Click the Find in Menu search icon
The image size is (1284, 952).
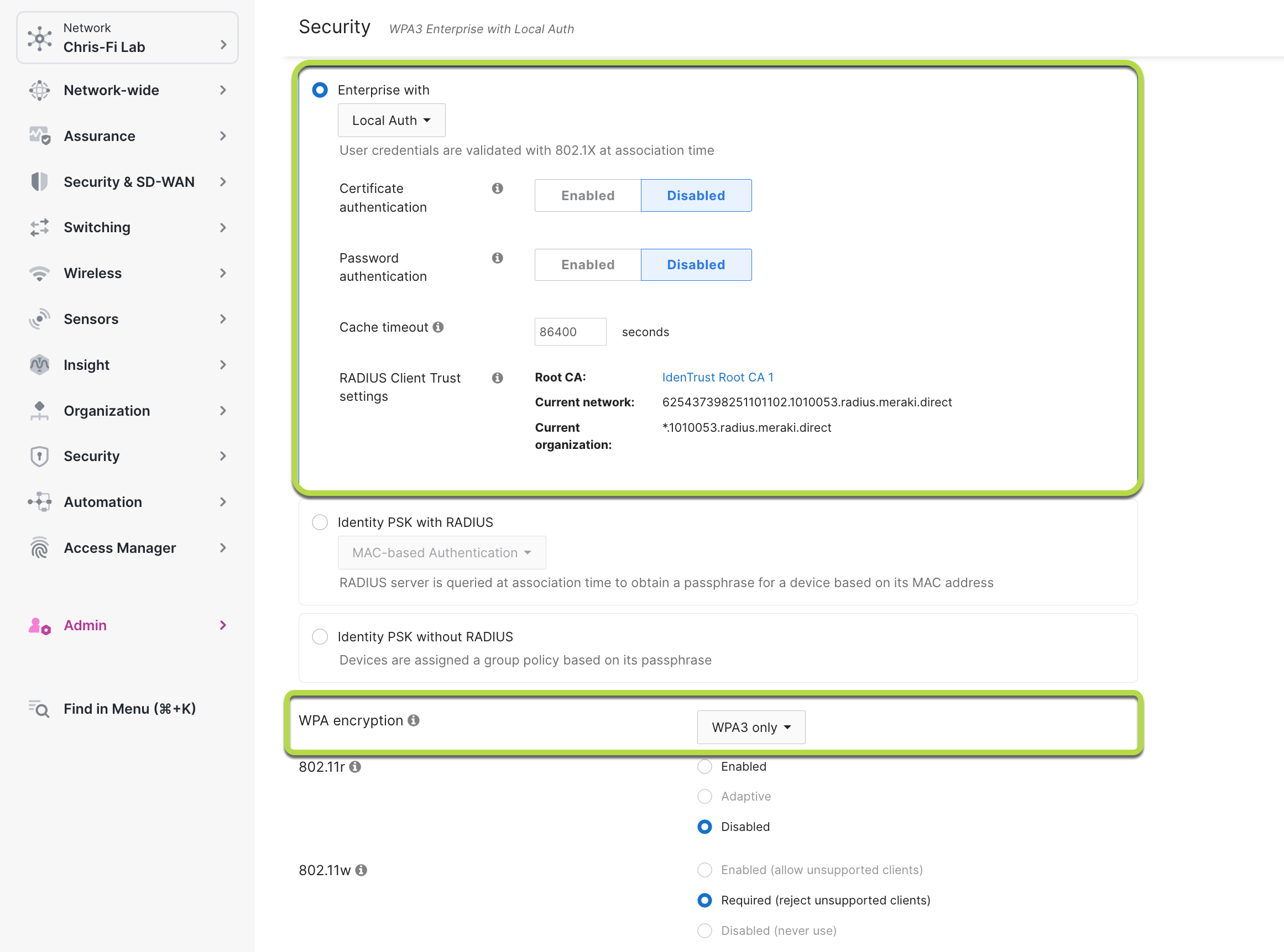tap(39, 709)
